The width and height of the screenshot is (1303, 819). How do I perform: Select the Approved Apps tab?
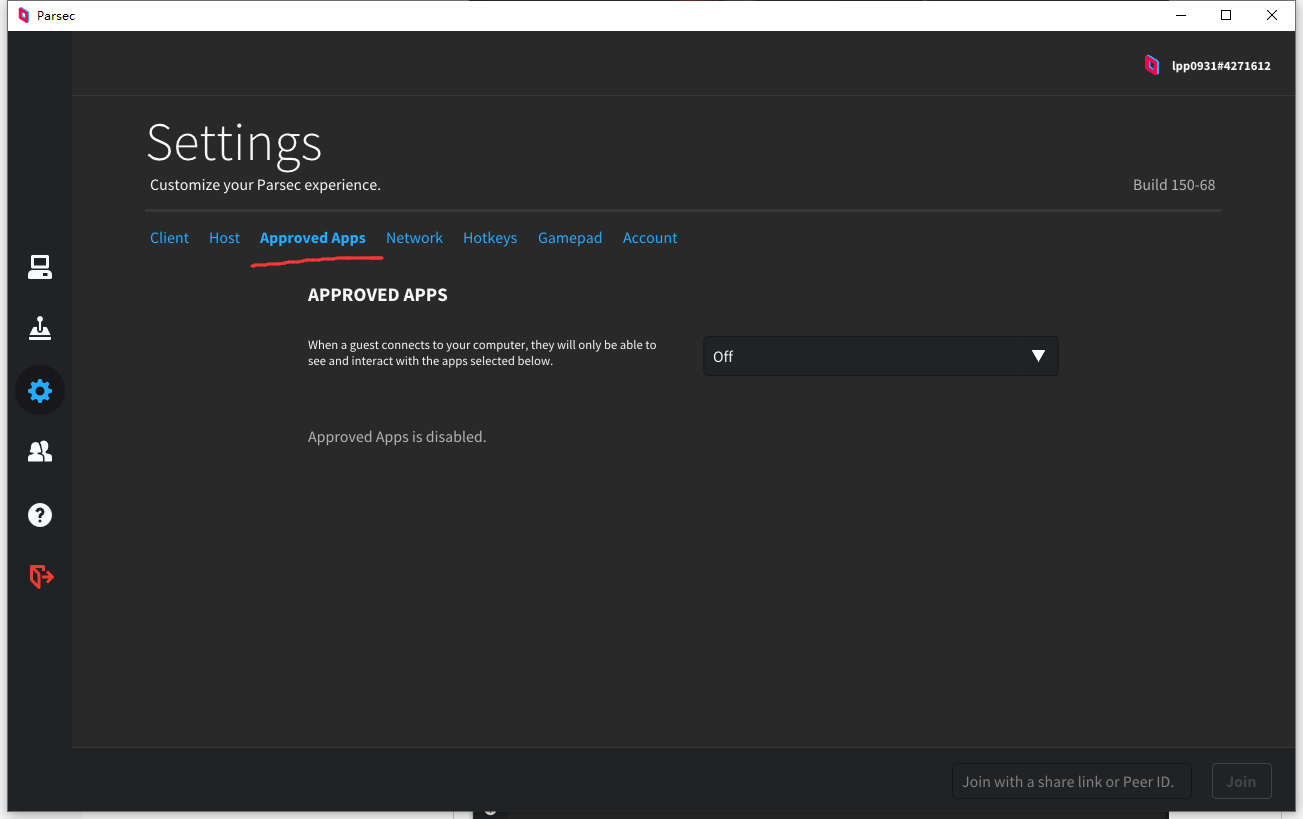pos(312,238)
